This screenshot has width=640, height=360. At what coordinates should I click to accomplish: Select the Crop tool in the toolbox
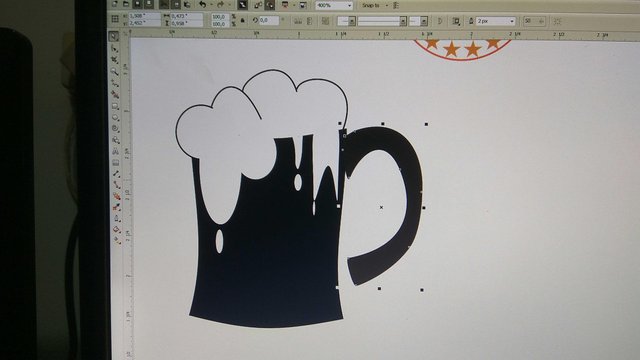[x=115, y=60]
